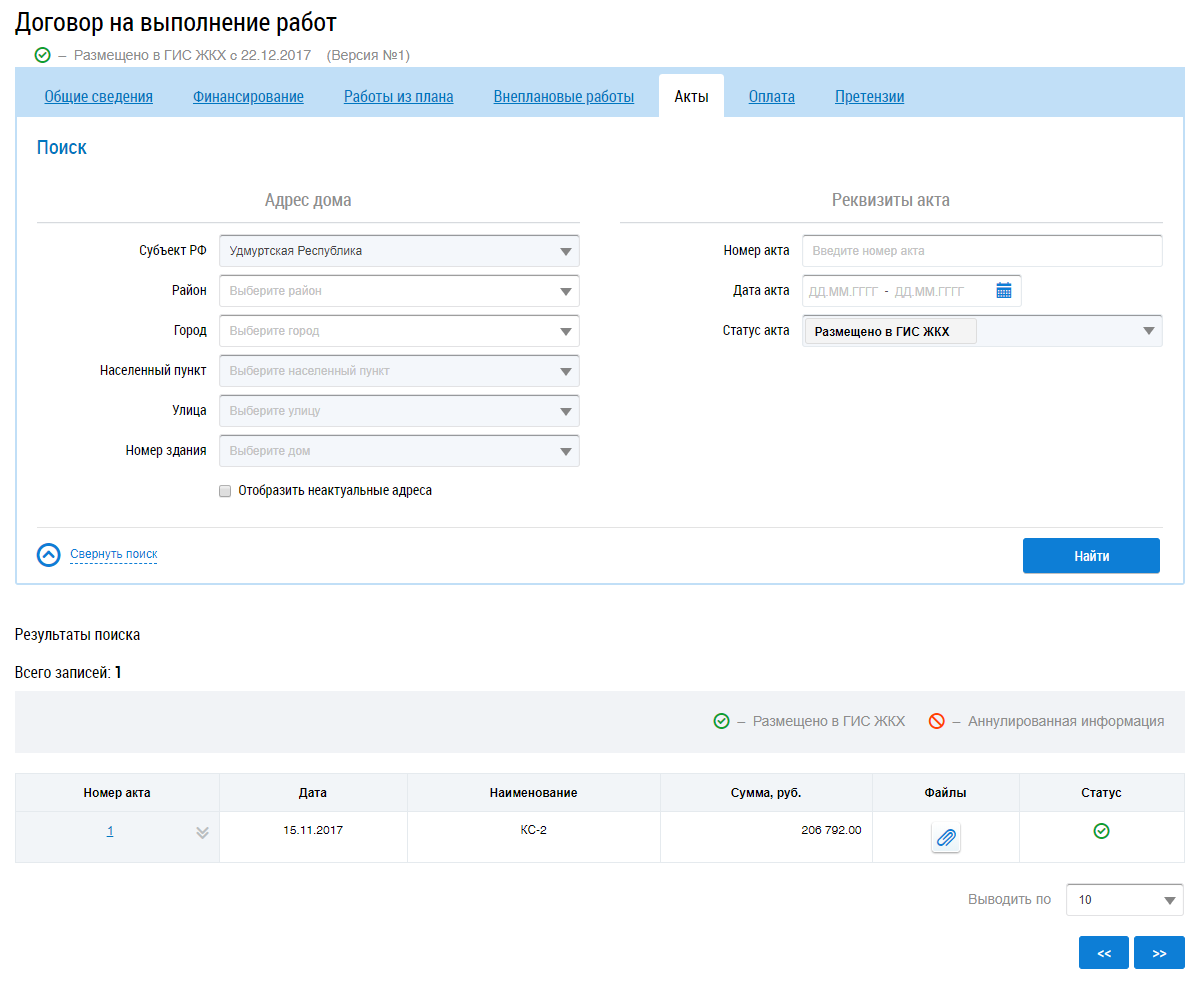Change 'Выводить по' page size dropdown
1200x983 pixels.
(x=1124, y=900)
